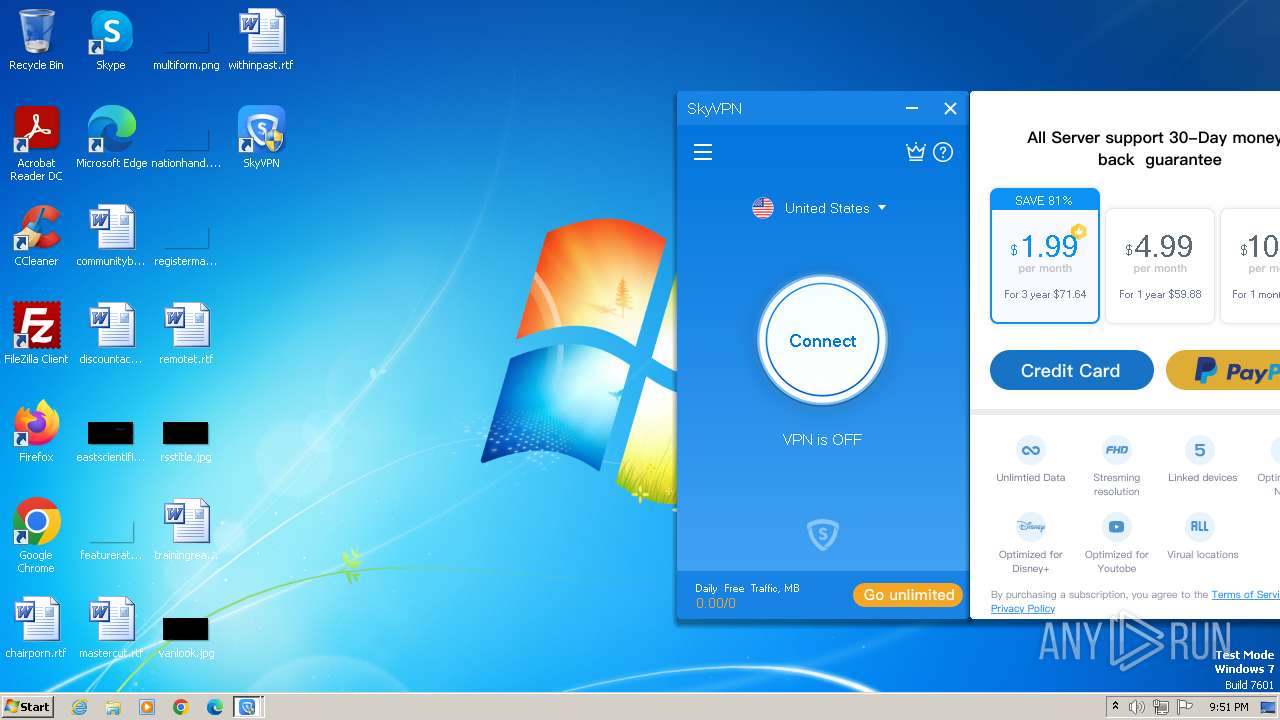Viewport: 1280px width, 720px height.
Task: Select the withinpast.rtf file
Action: (261, 40)
